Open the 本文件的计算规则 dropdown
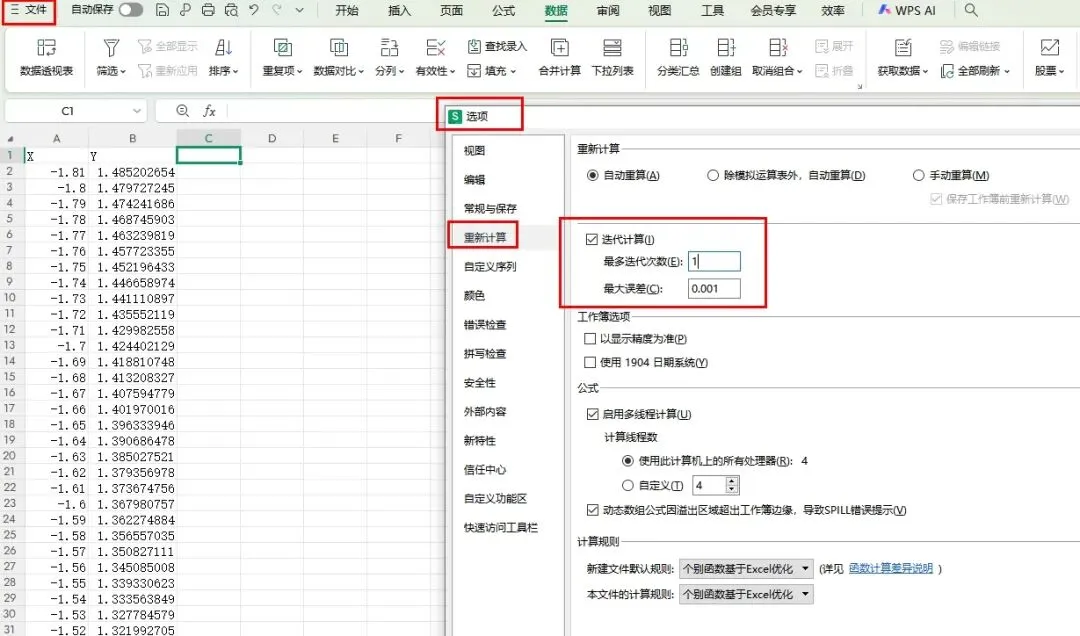The height and width of the screenshot is (636, 1080). coord(746,594)
